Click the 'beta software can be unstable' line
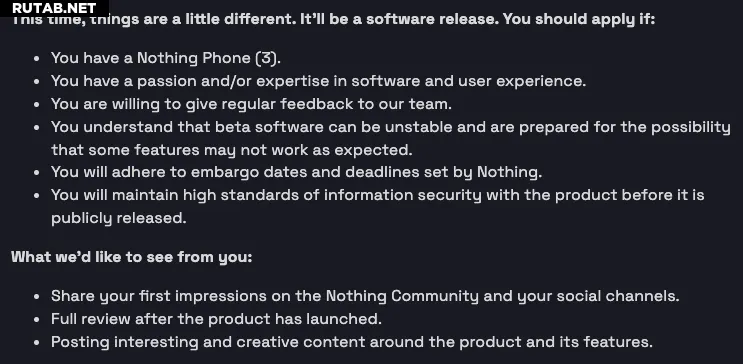 (391, 127)
